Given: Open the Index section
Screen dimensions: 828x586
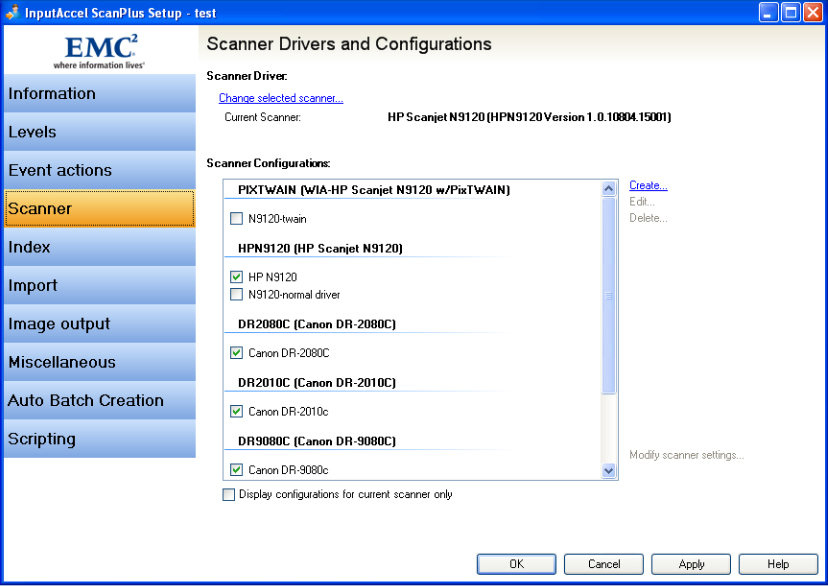Looking at the screenshot, I should click(x=99, y=247).
